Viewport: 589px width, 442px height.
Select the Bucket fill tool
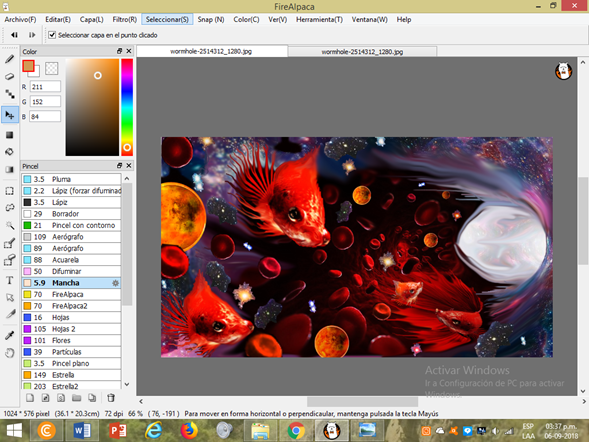9,152
